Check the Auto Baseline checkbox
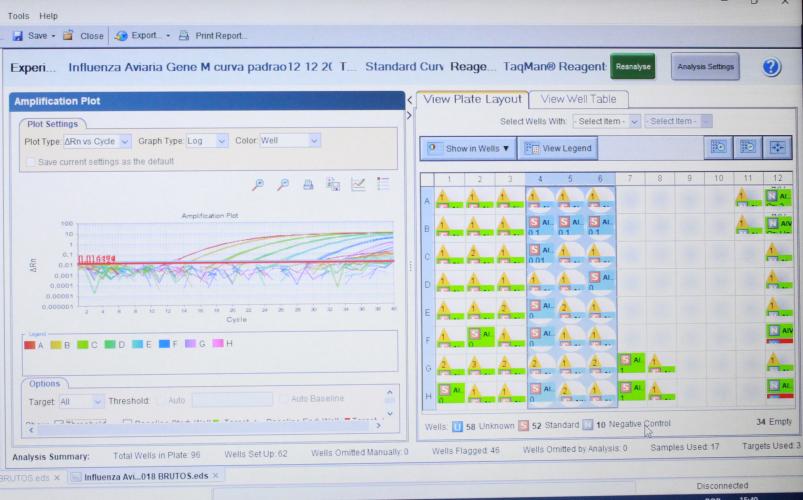Image resolution: width=803 pixels, height=500 pixels. 284,401
